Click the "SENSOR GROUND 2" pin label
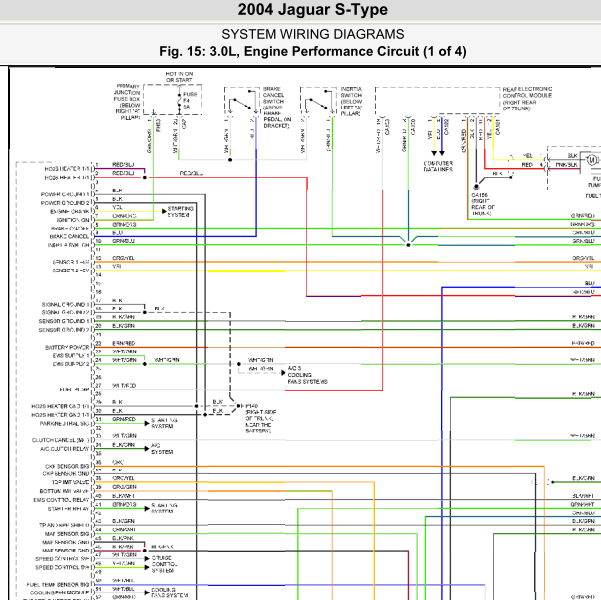Screen dimensions: 601x600 [64, 330]
